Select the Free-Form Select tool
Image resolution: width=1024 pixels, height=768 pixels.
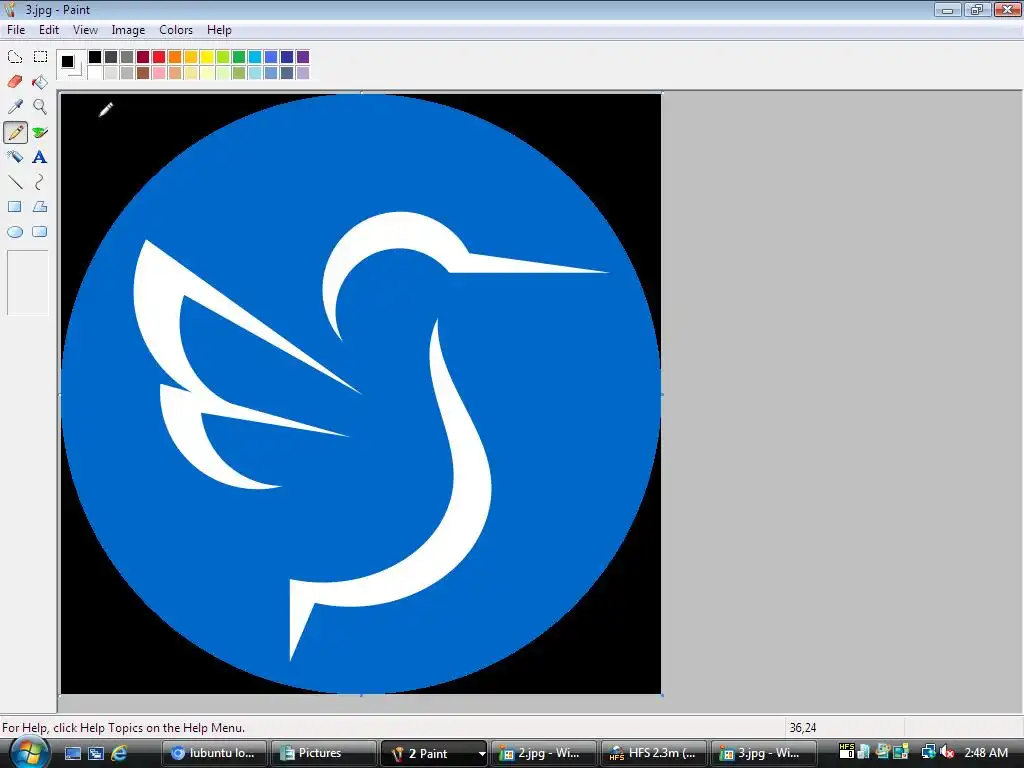point(15,57)
